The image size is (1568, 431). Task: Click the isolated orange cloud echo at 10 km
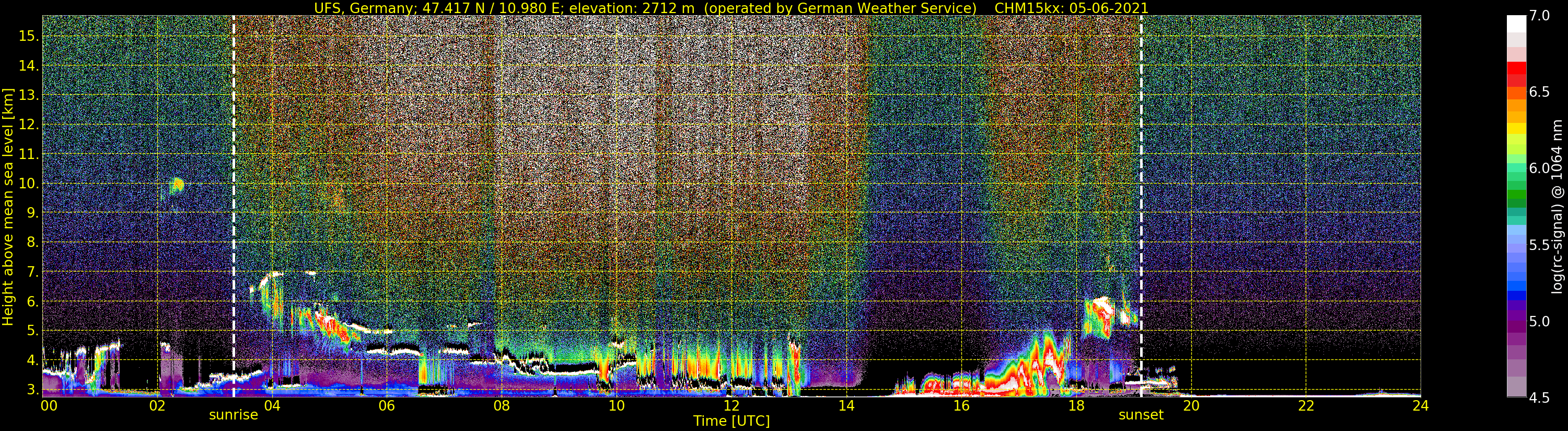tap(177, 184)
